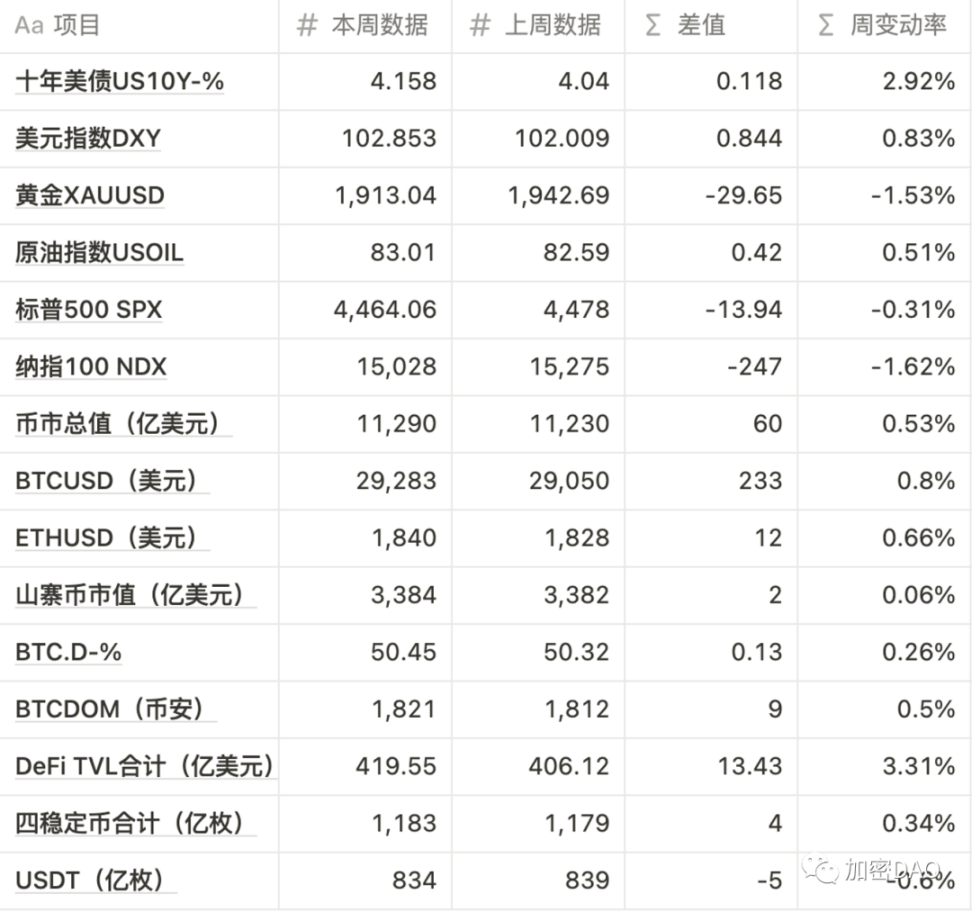Open the 本周数据 column header menu

click(x=380, y=26)
